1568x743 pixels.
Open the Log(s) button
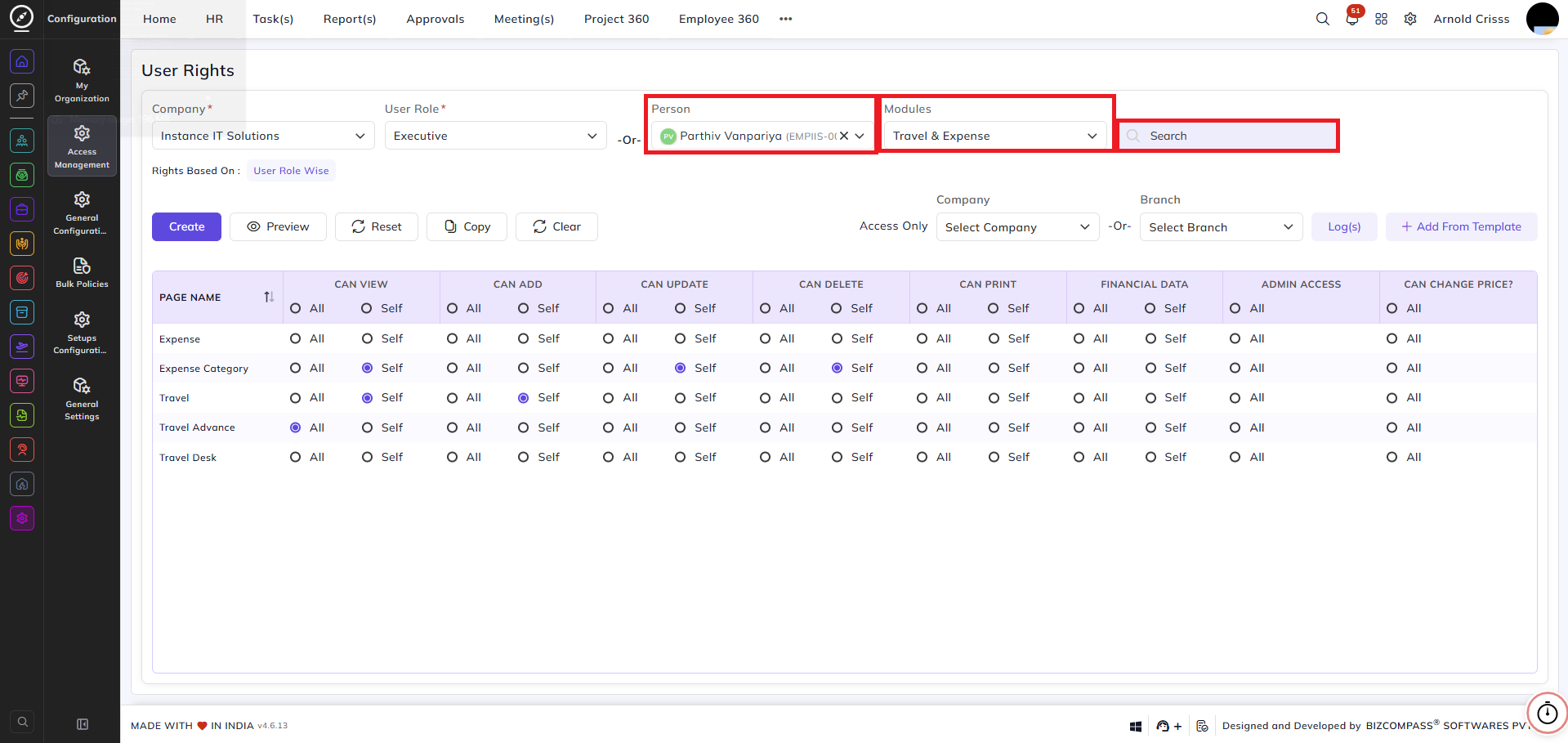click(x=1344, y=227)
